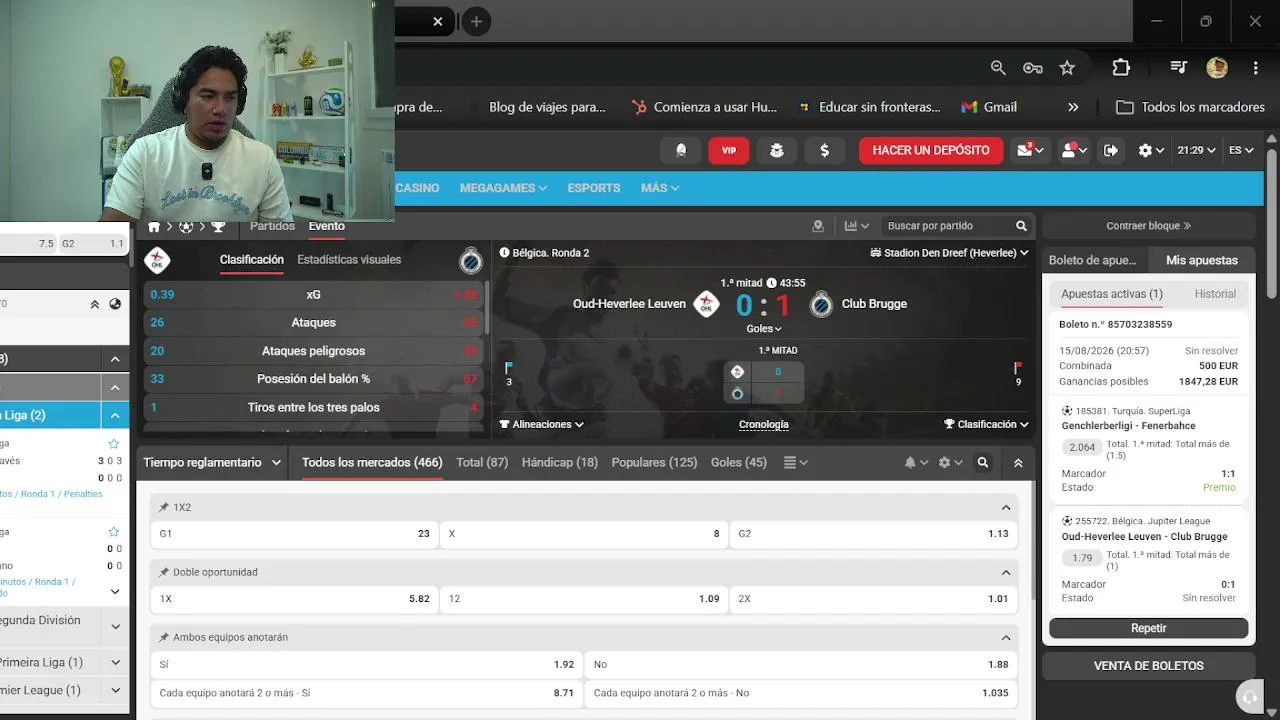This screenshot has width=1280, height=720.
Task: Open the Chrome profile avatar
Action: pos(1217,67)
